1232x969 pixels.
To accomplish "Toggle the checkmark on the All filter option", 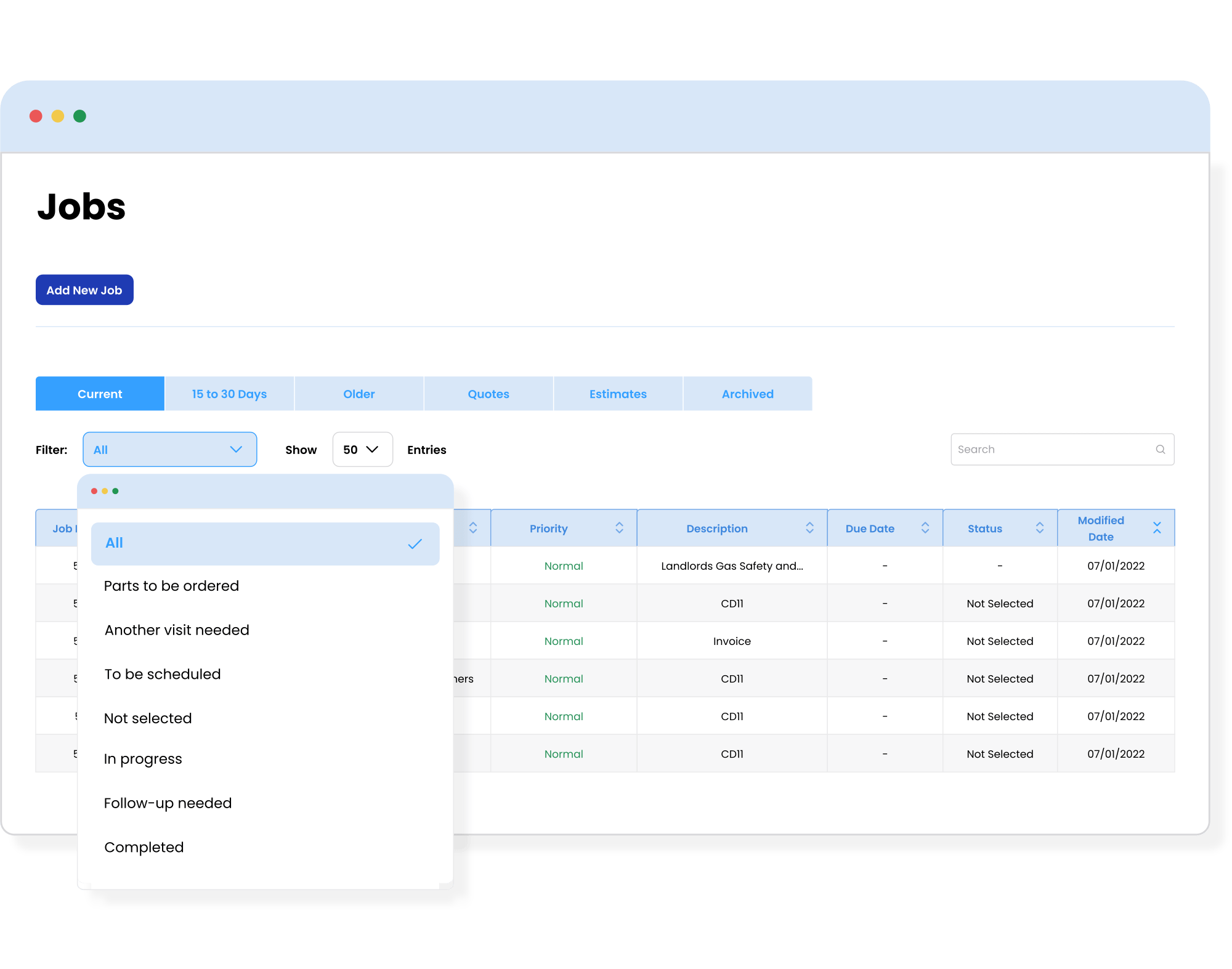I will click(416, 544).
